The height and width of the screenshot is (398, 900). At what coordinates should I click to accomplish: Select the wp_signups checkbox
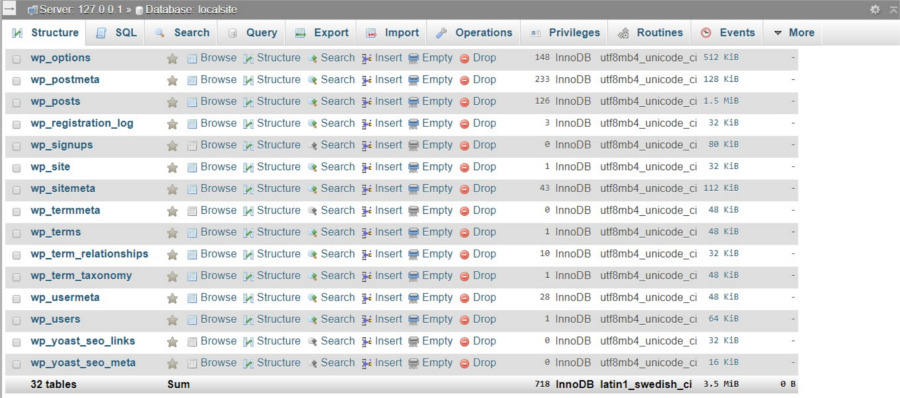17,146
